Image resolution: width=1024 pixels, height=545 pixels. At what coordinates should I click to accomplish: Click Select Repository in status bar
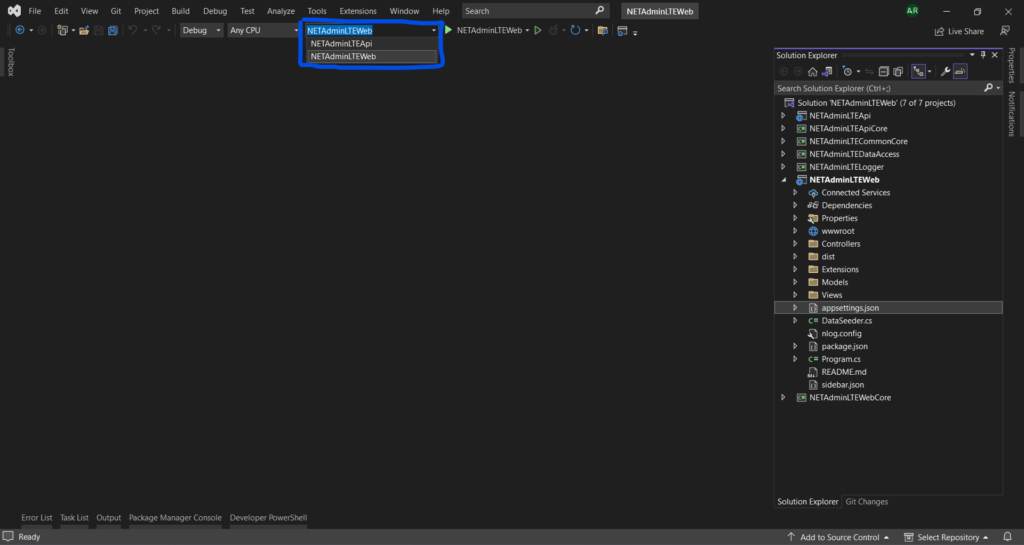click(x=946, y=537)
